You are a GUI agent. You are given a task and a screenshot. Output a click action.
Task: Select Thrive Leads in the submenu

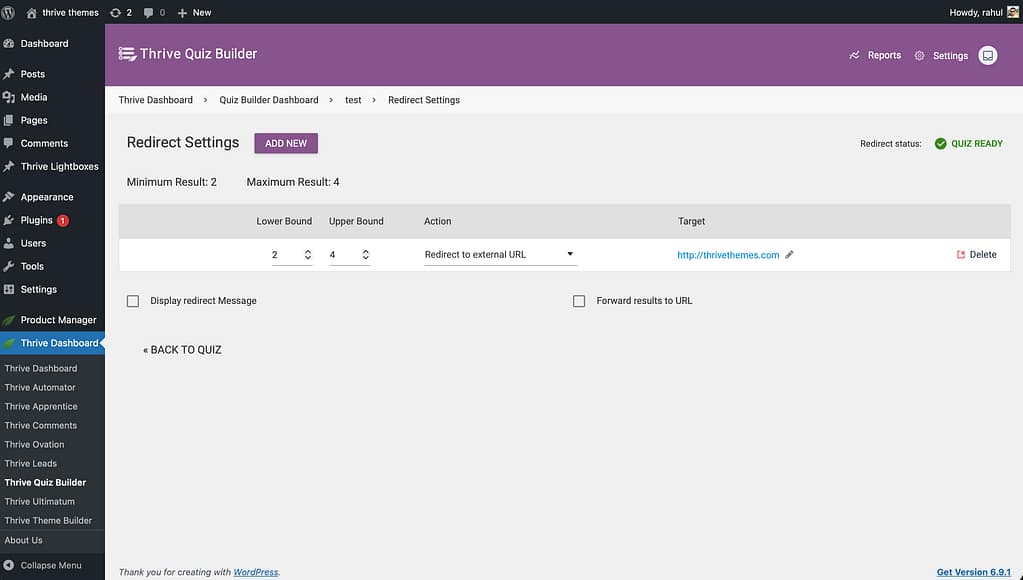31,463
